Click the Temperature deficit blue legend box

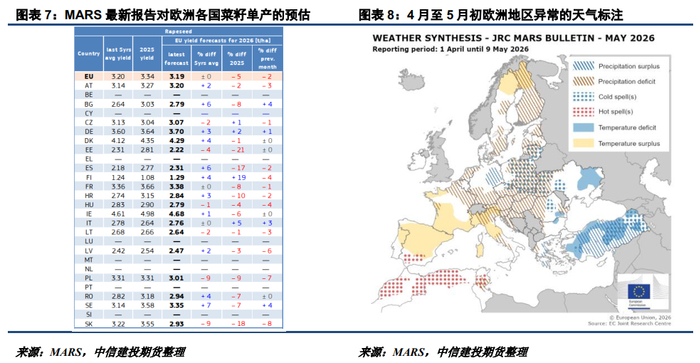click(583, 127)
